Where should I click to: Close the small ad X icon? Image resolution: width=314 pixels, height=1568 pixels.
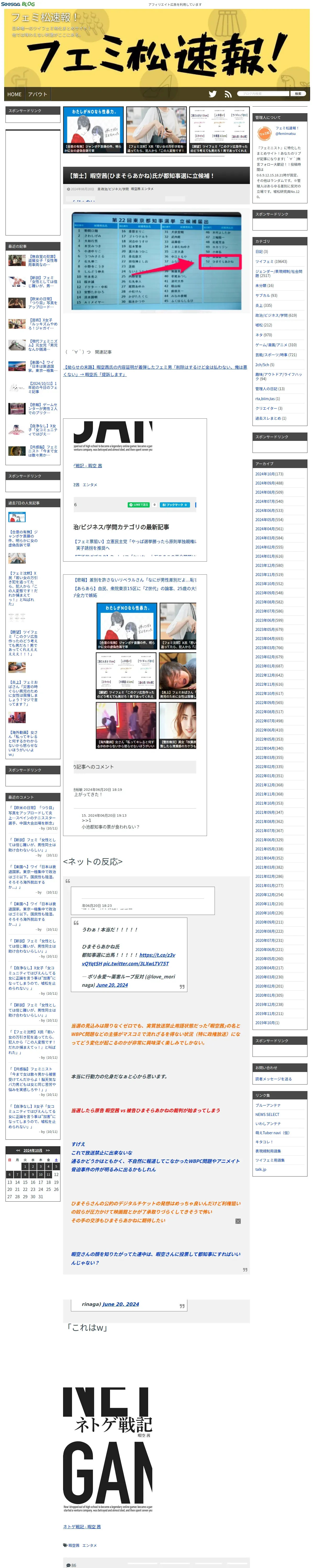[x=238, y=1220]
